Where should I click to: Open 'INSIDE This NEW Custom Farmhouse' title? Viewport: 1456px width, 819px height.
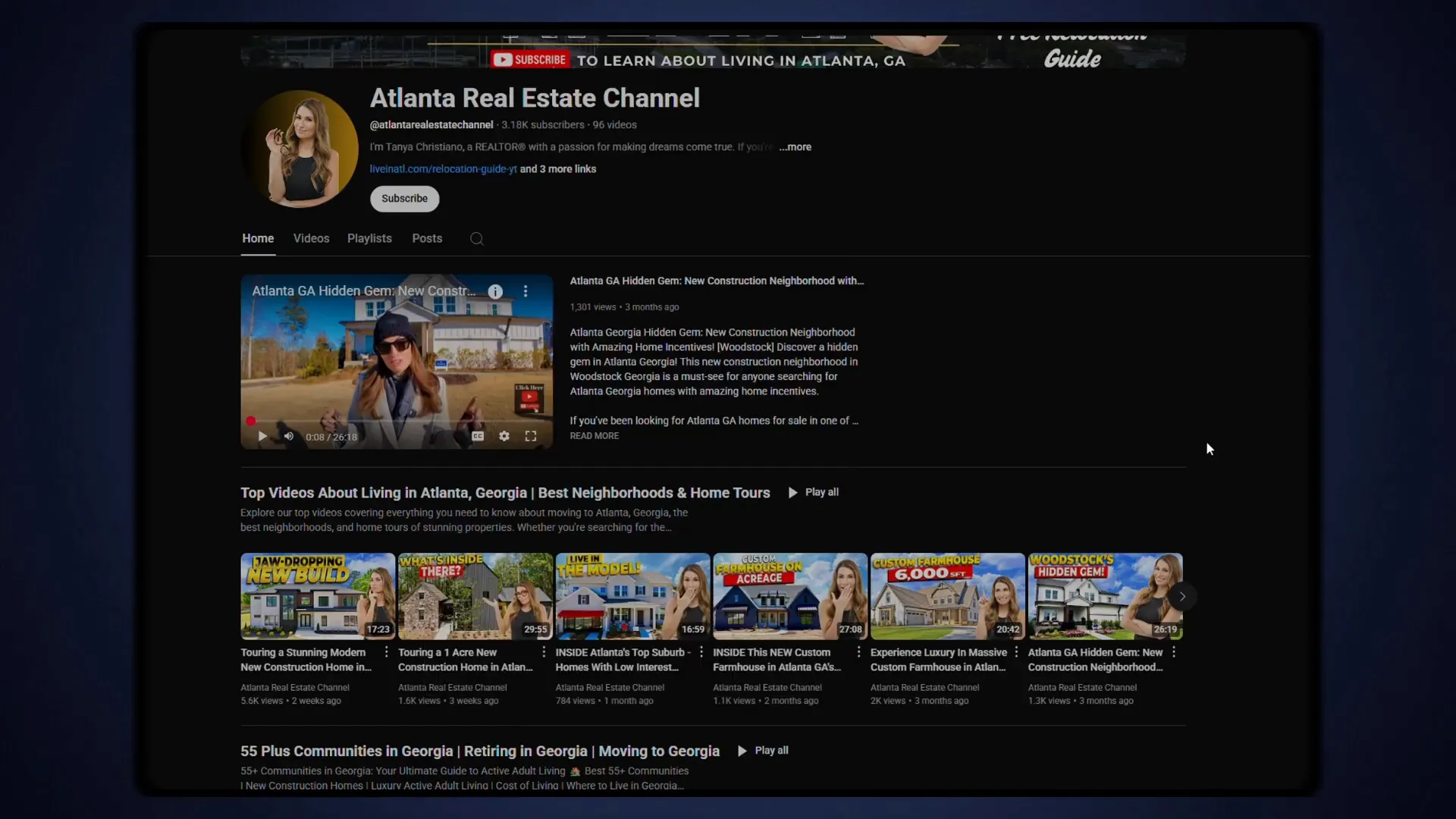[x=777, y=660]
